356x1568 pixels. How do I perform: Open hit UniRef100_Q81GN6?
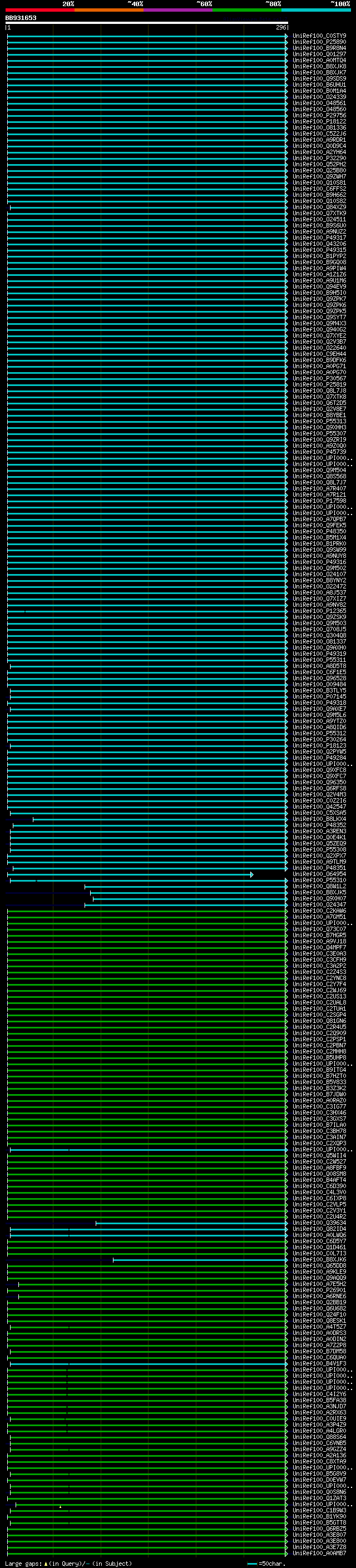tap(319, 1021)
